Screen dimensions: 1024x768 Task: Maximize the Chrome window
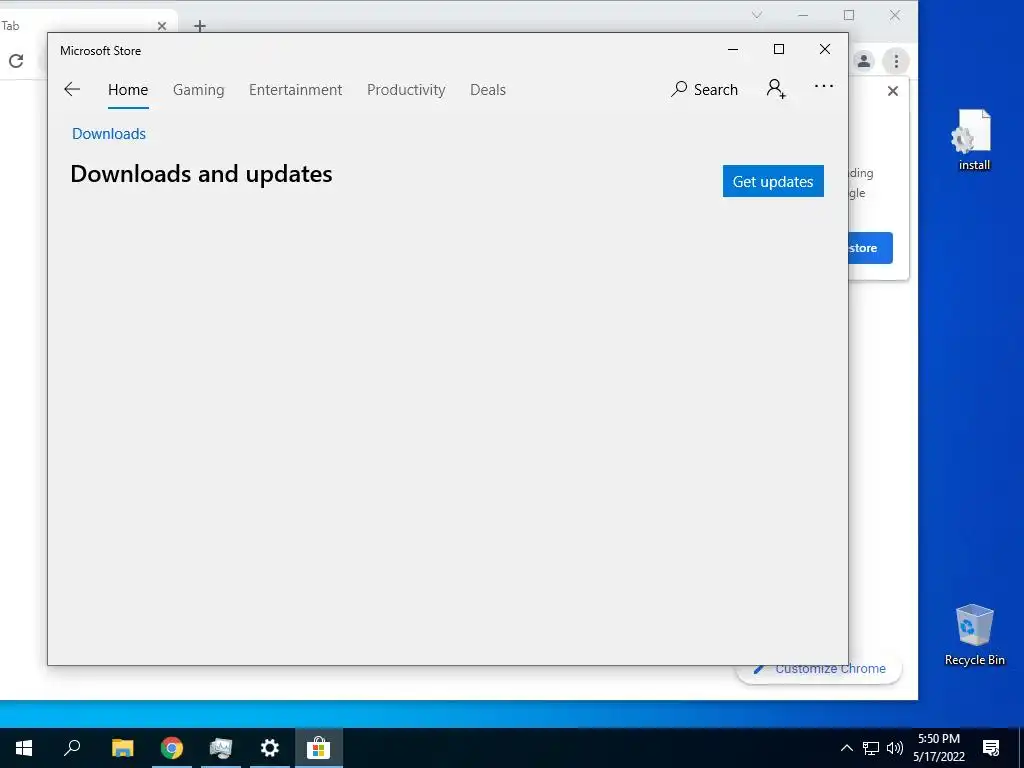849,15
